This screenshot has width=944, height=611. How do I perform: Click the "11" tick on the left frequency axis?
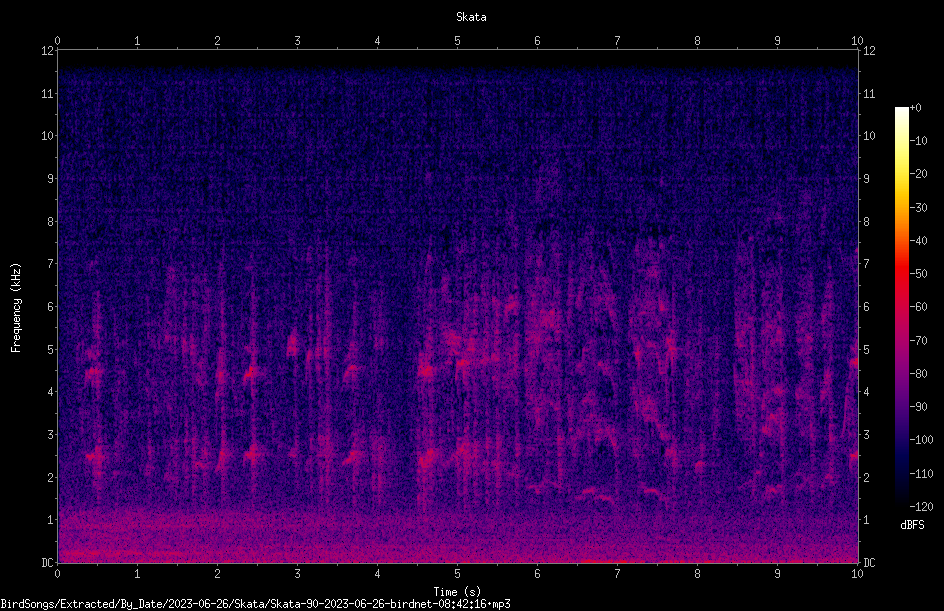47,93
